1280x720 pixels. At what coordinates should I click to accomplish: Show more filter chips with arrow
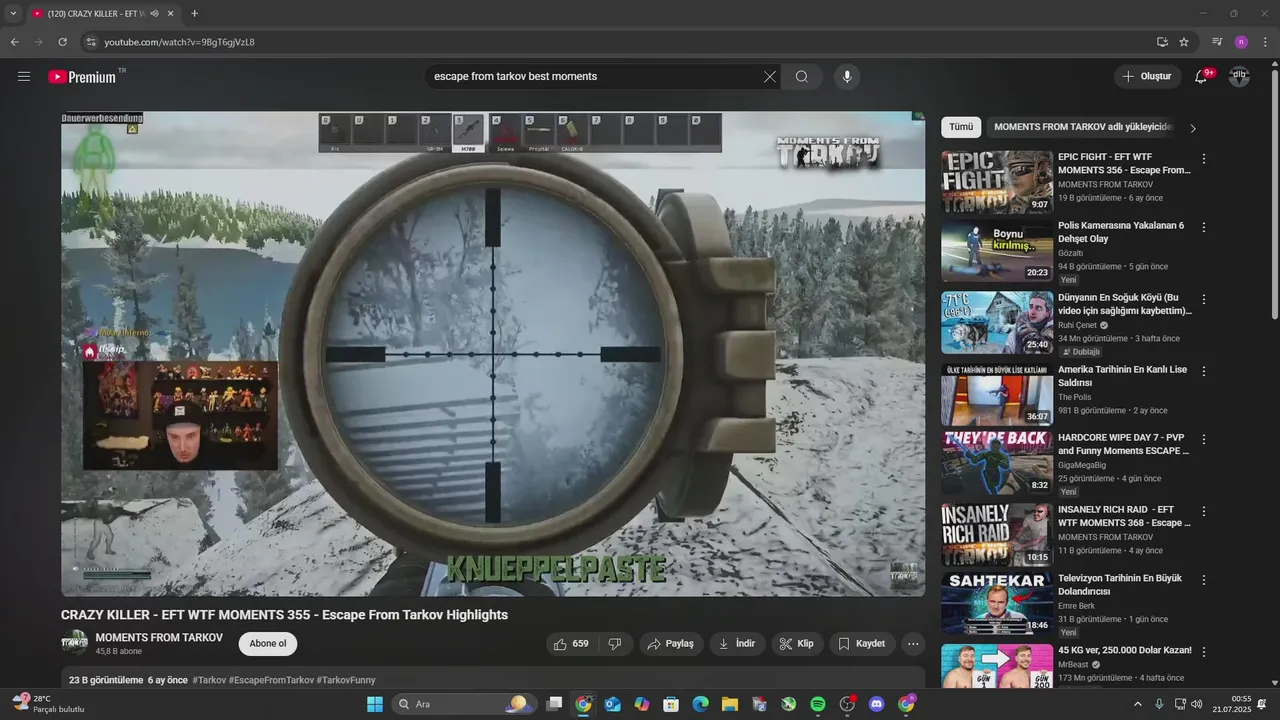pyautogui.click(x=1192, y=128)
